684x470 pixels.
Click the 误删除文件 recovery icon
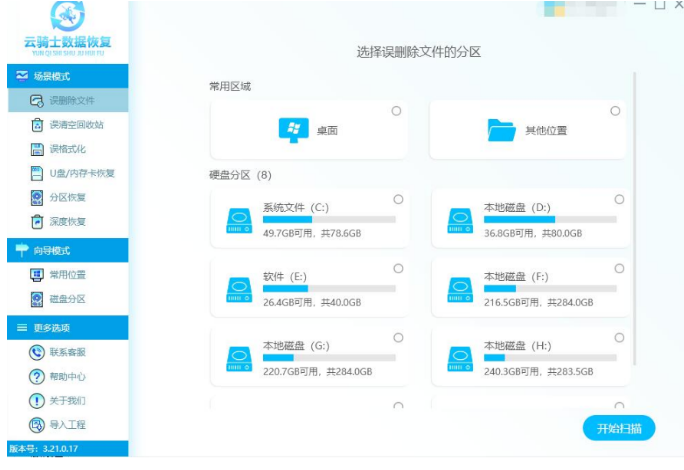(x=37, y=101)
